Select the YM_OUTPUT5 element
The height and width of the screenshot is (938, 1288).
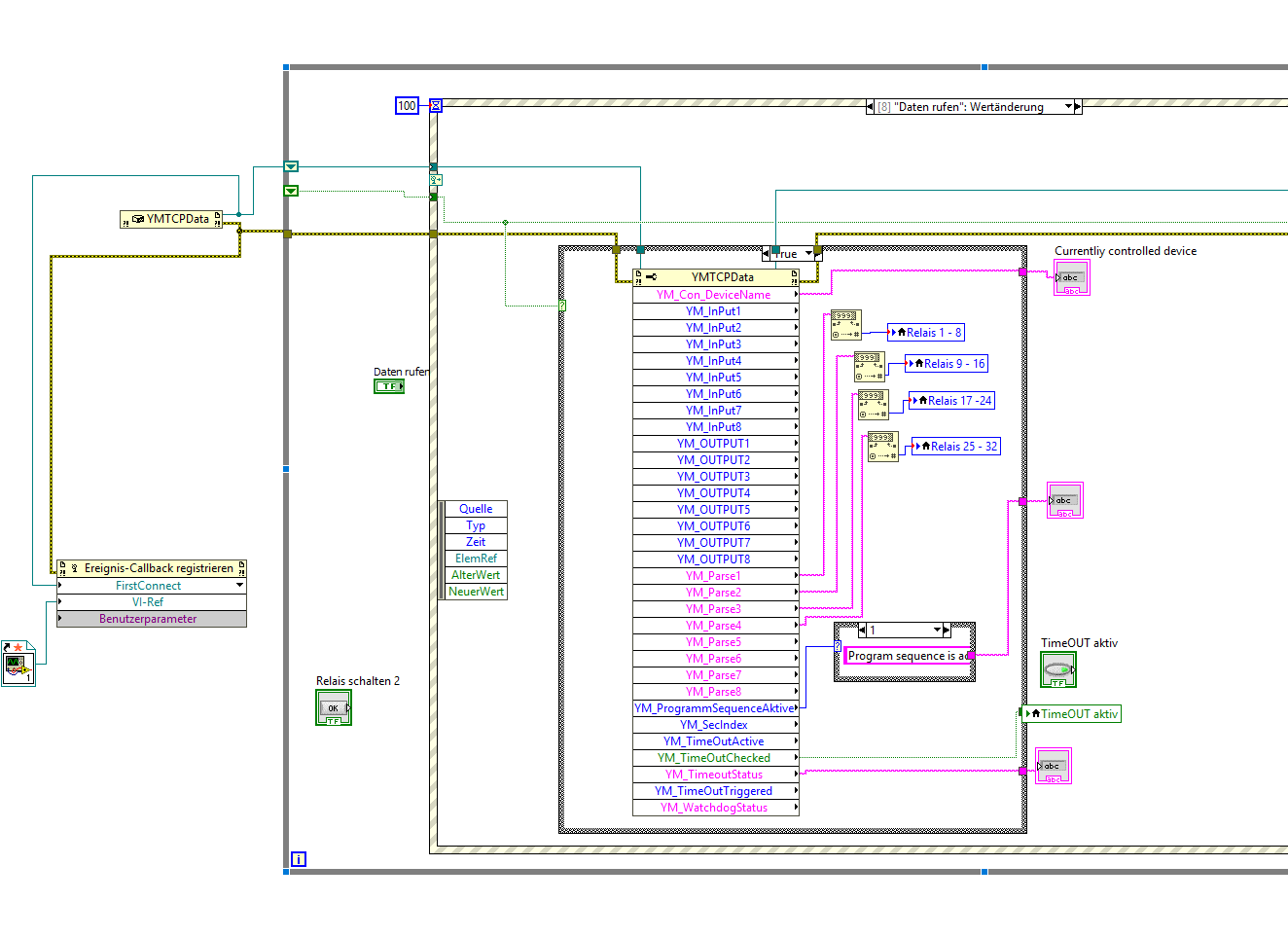[716, 510]
